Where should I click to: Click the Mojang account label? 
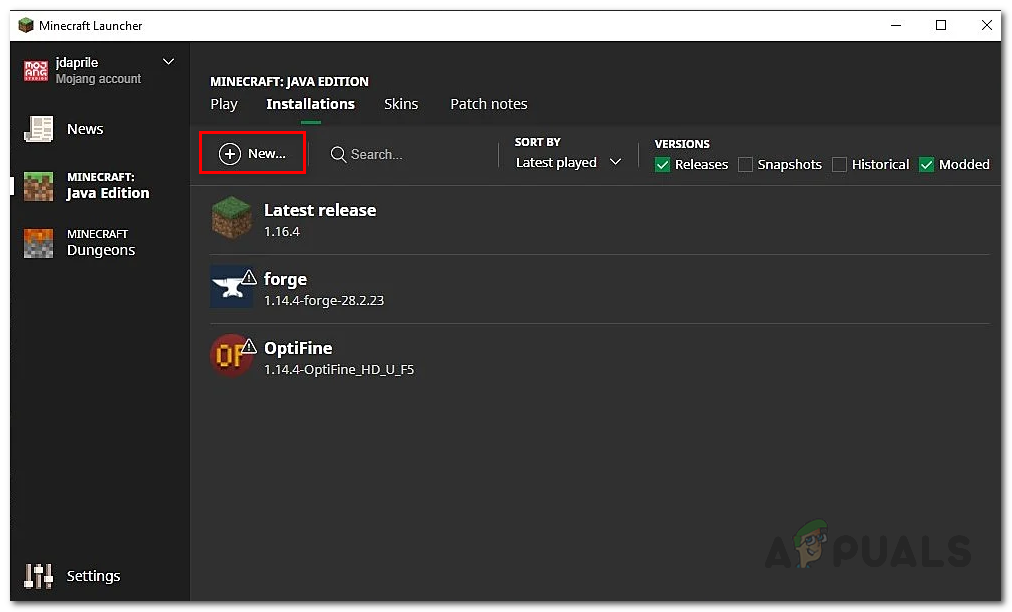coord(98,79)
